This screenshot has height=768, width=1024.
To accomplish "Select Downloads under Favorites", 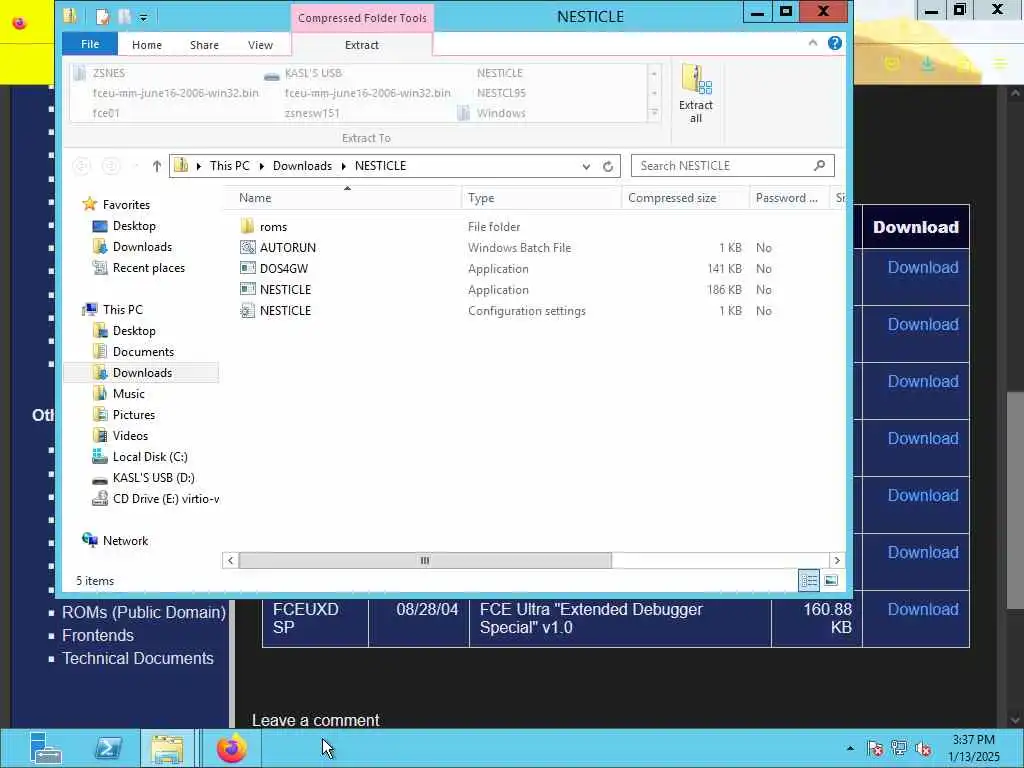I will [x=142, y=246].
